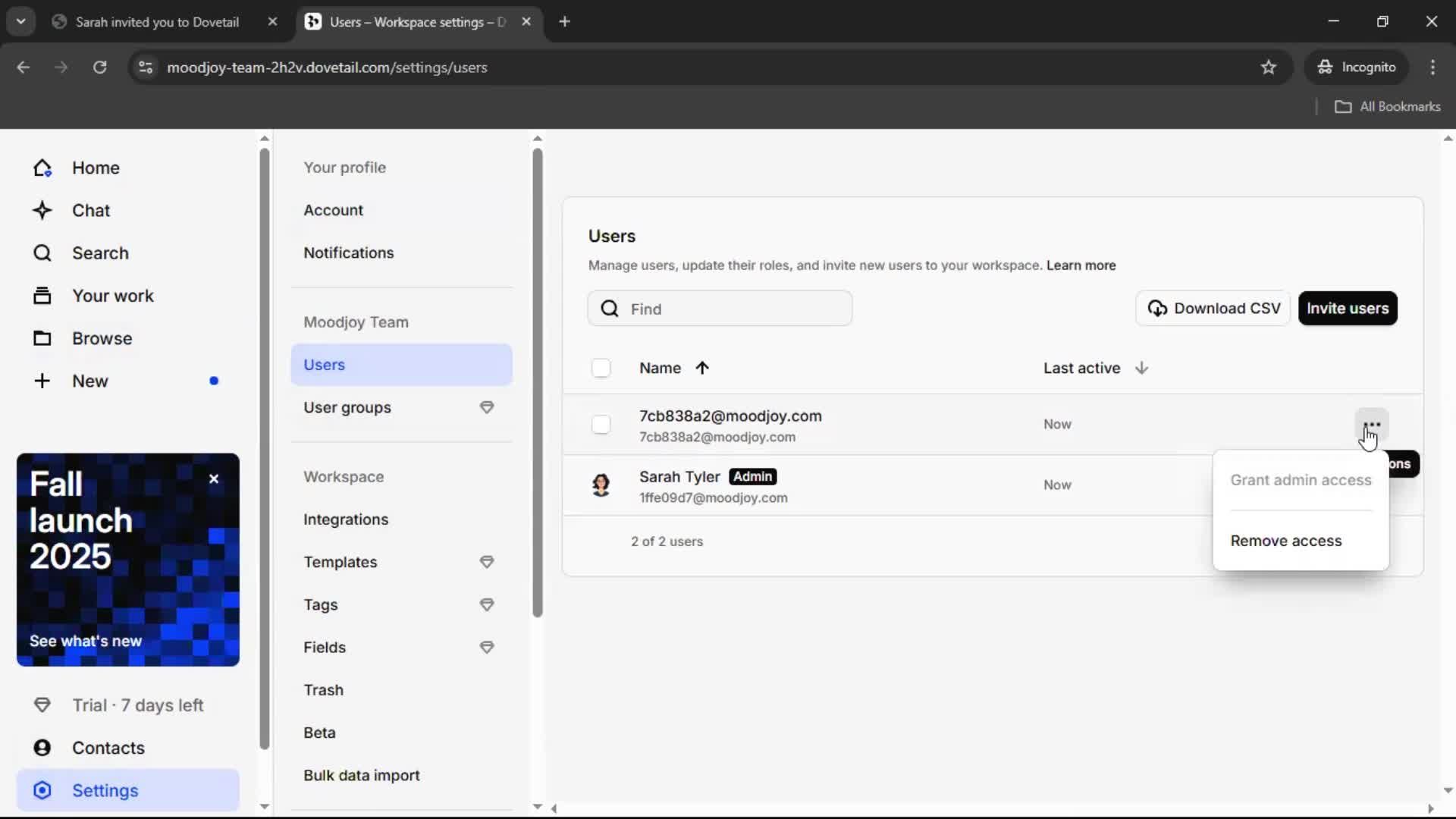
Task: Open the Learn more link
Action: pyautogui.click(x=1081, y=265)
